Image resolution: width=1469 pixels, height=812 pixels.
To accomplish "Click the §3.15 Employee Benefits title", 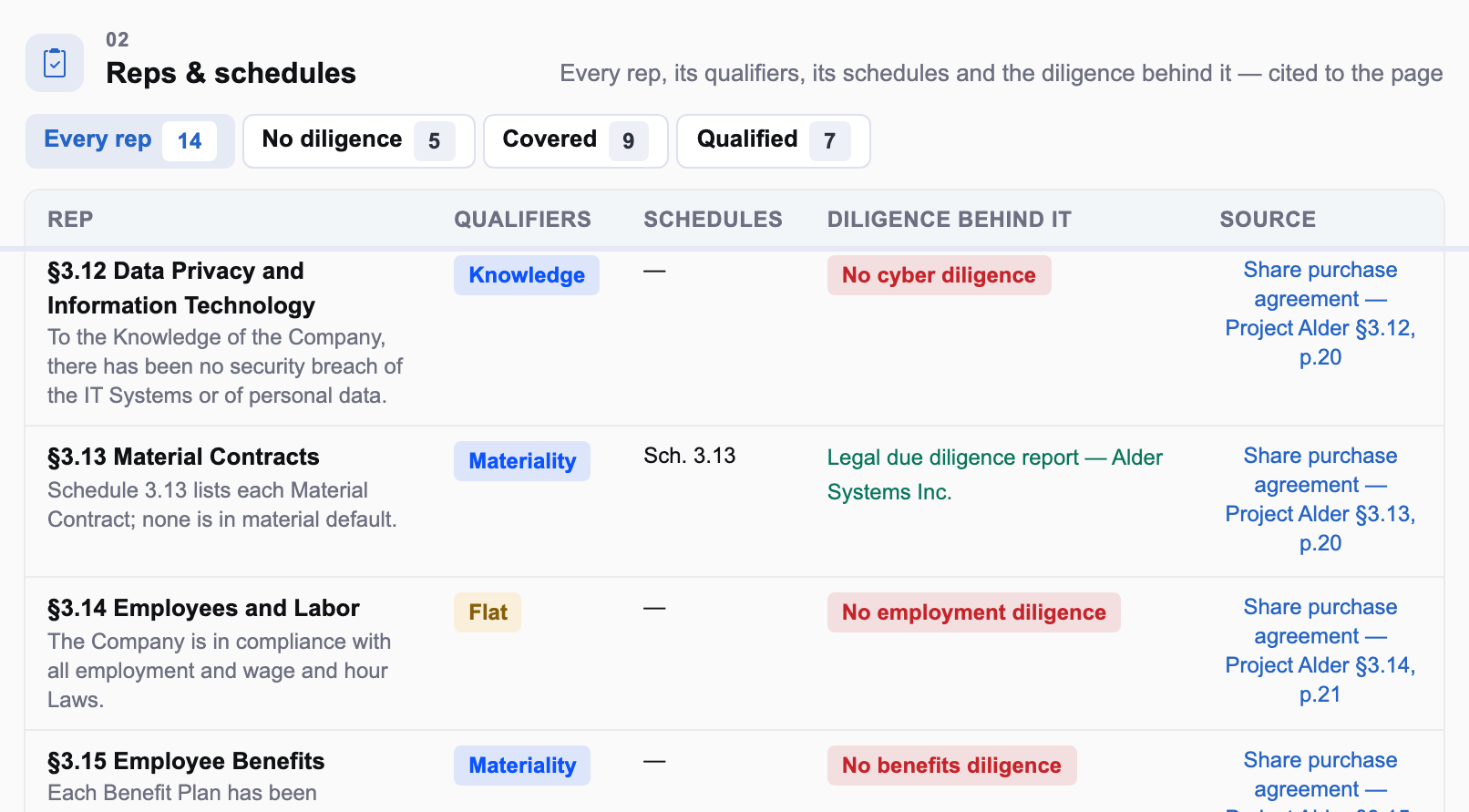I will [x=186, y=761].
